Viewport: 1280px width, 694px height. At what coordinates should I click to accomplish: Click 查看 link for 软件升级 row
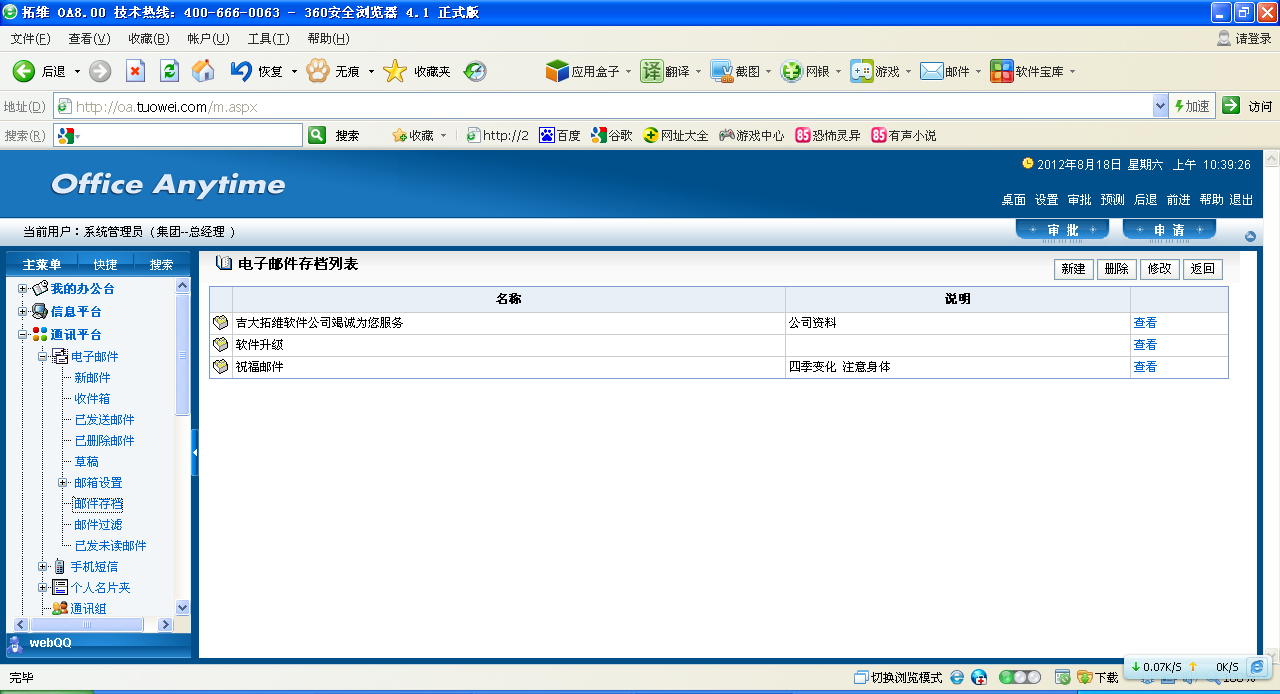1145,345
